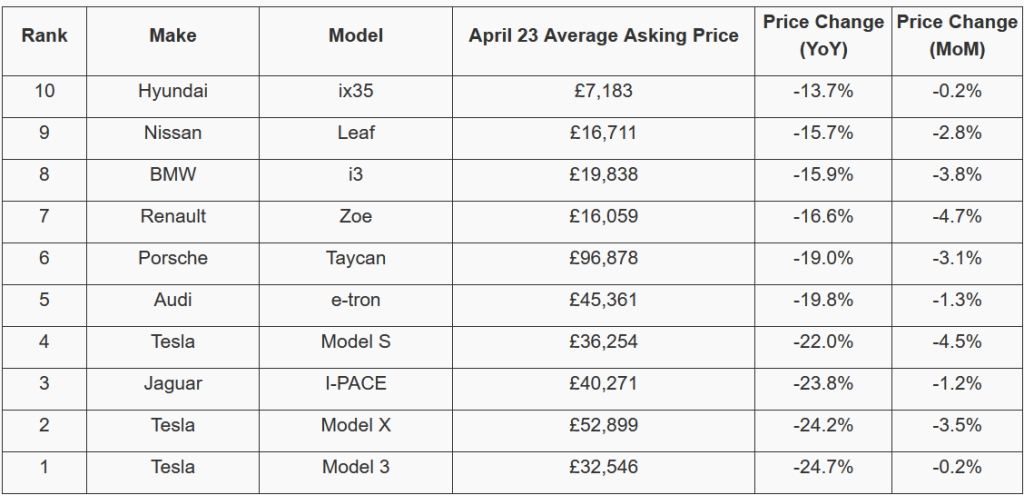Click the -24.7% YoY price change cell
Image resolution: width=1024 pixels, height=495 pixels.
coord(823,467)
